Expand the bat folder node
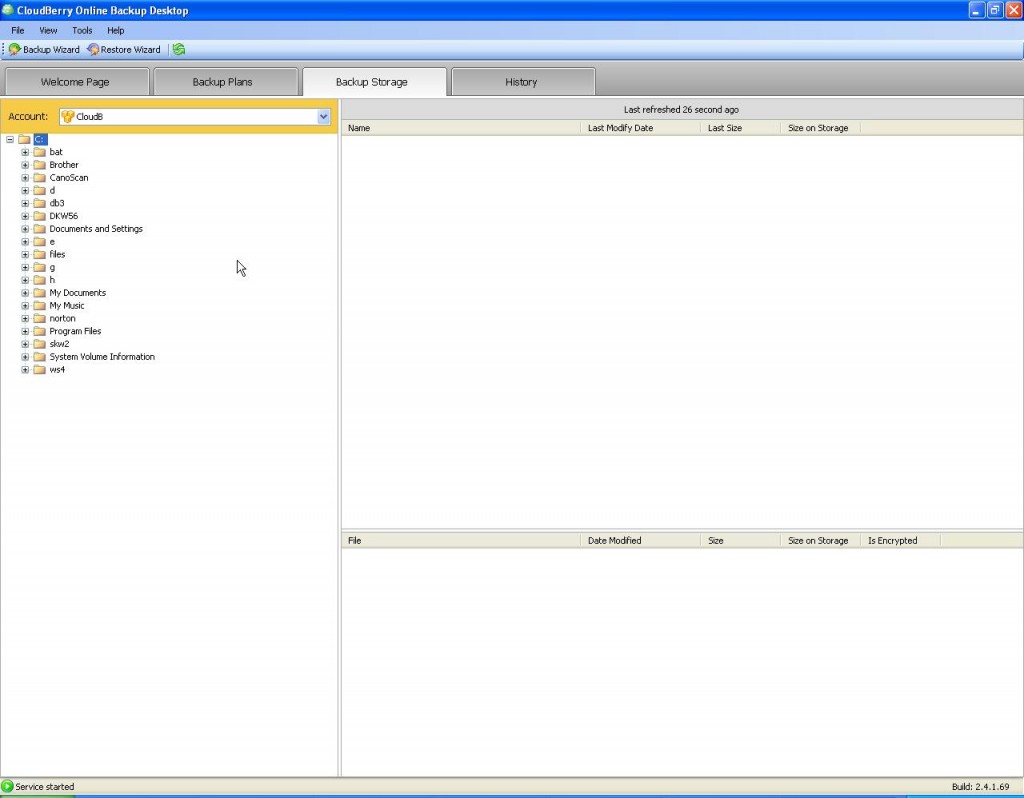Viewport: 1024px width, 798px height. click(x=25, y=152)
